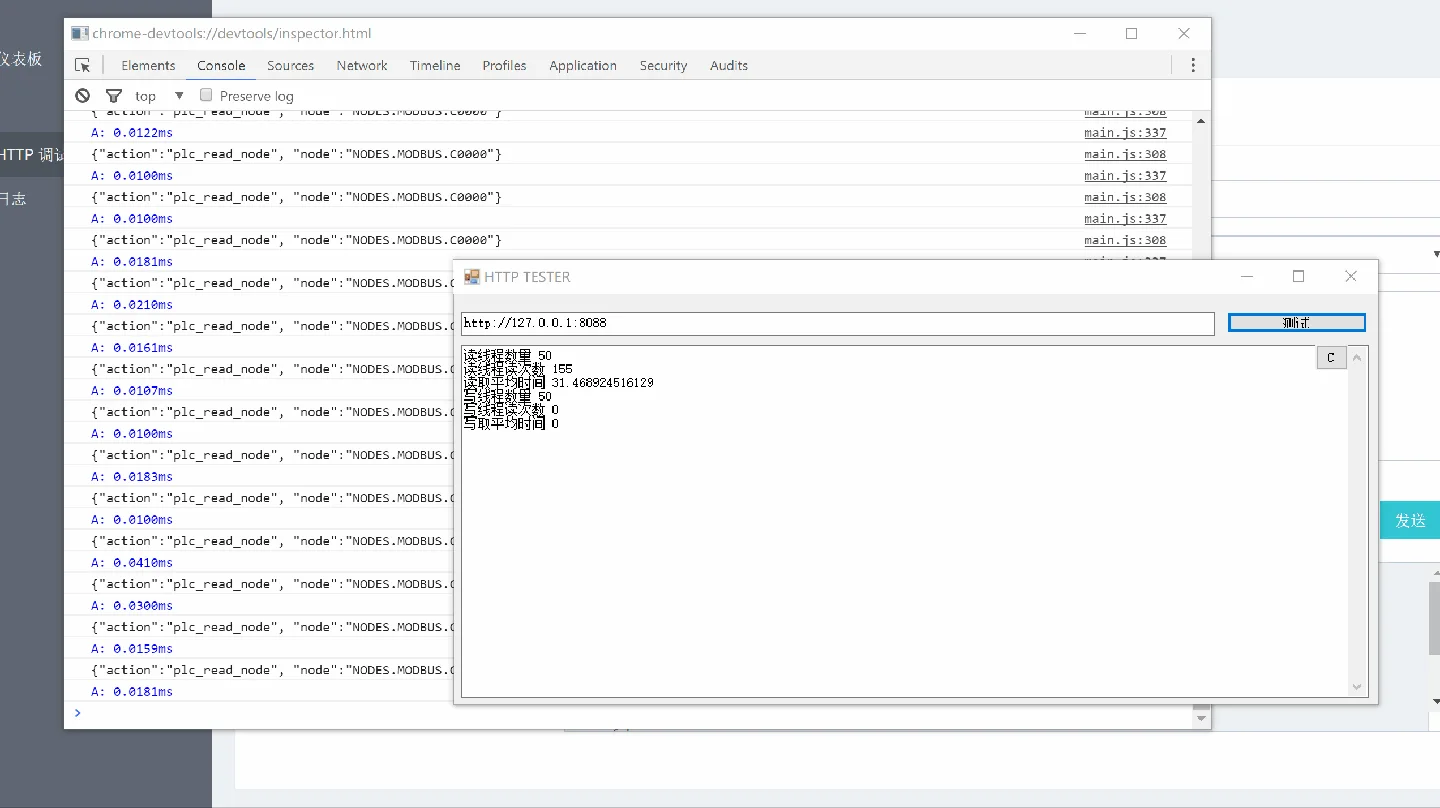The image size is (1440, 808).
Task: Click background page scrollbar thumb
Action: 1435,616
